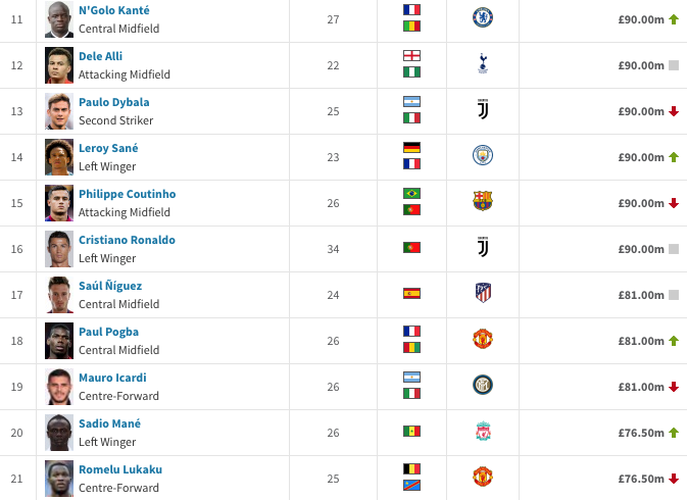
Task: Click the Atlético Madrid crest icon
Action: point(483,294)
